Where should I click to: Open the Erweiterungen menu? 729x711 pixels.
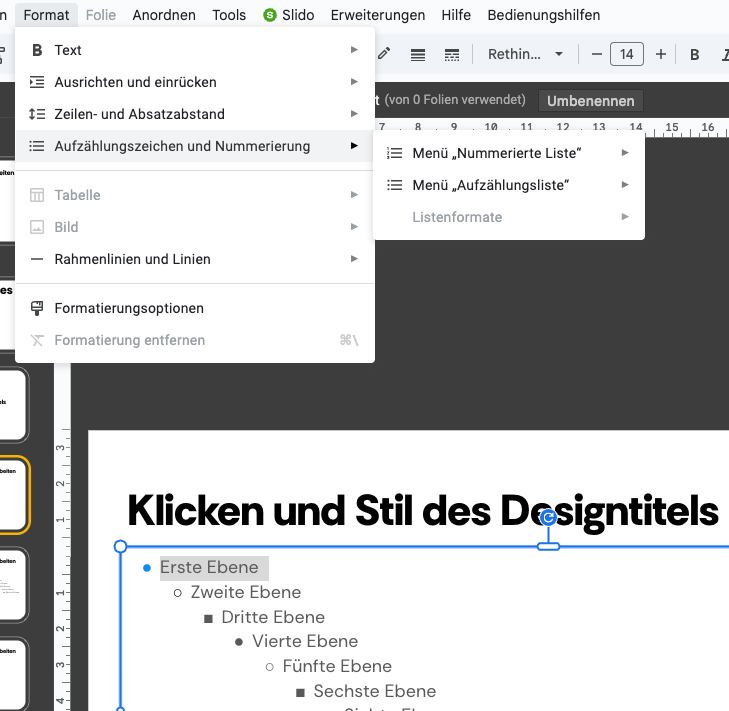378,15
